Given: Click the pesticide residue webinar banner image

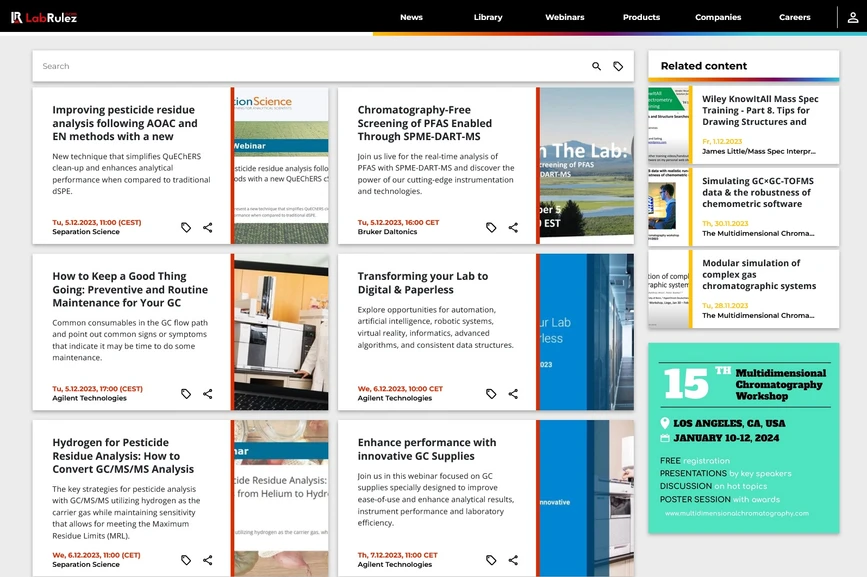Looking at the screenshot, I should [281, 165].
